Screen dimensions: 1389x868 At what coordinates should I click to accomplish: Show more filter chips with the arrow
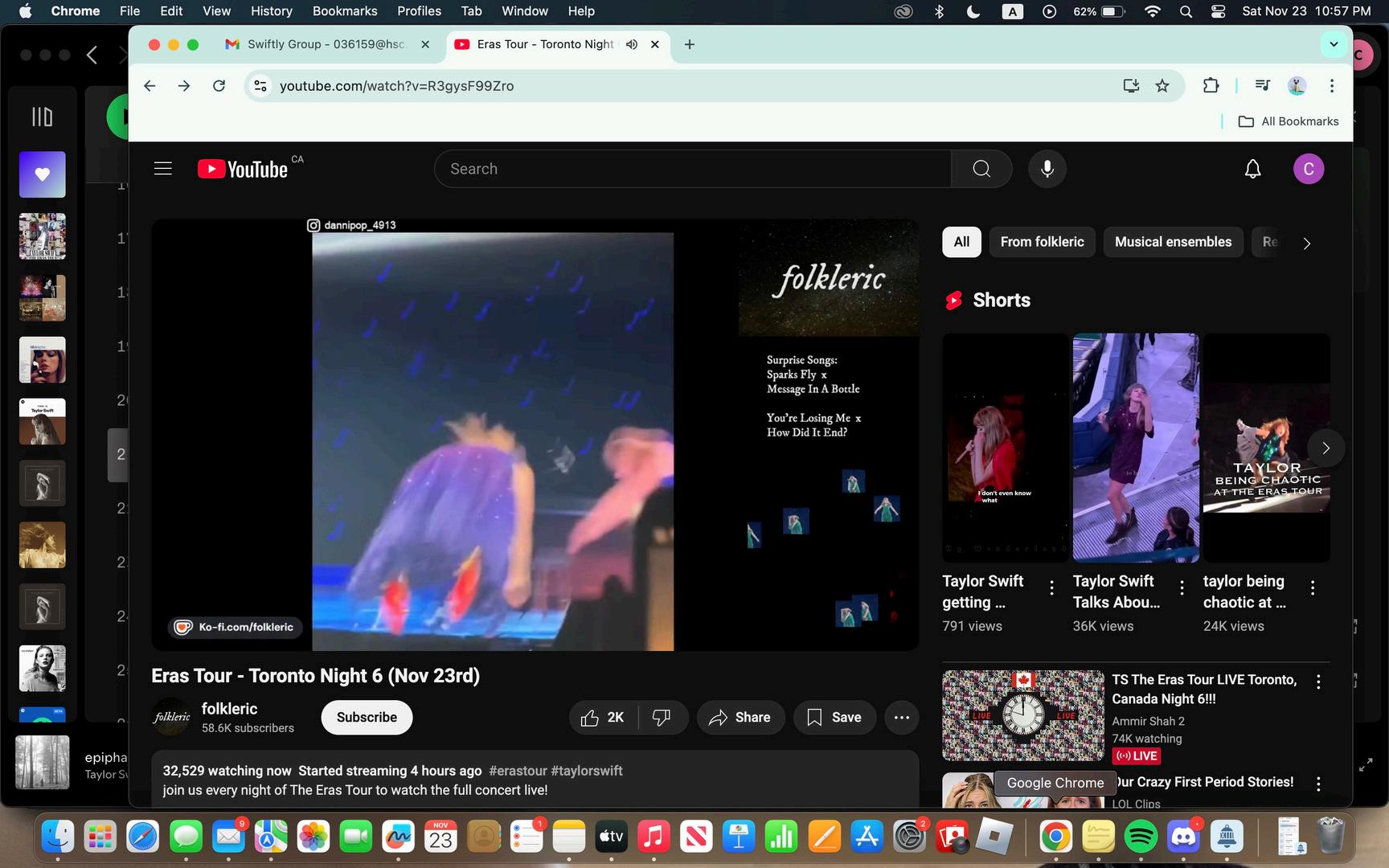tap(1307, 243)
